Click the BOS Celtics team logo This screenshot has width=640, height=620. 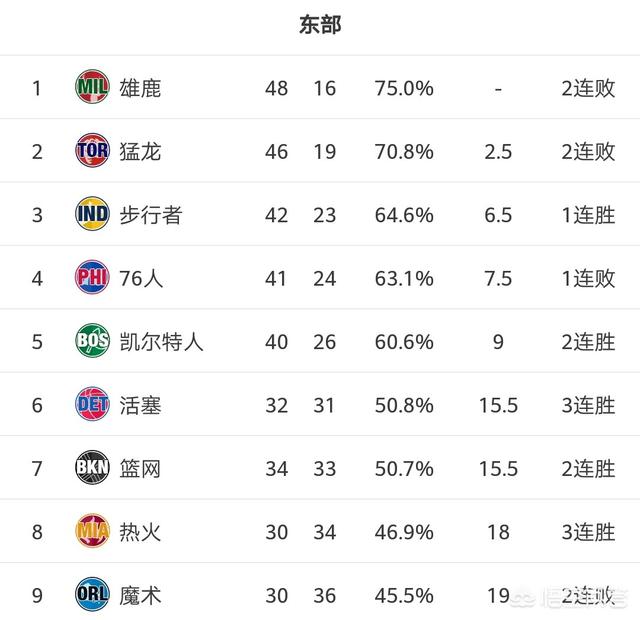coord(92,341)
